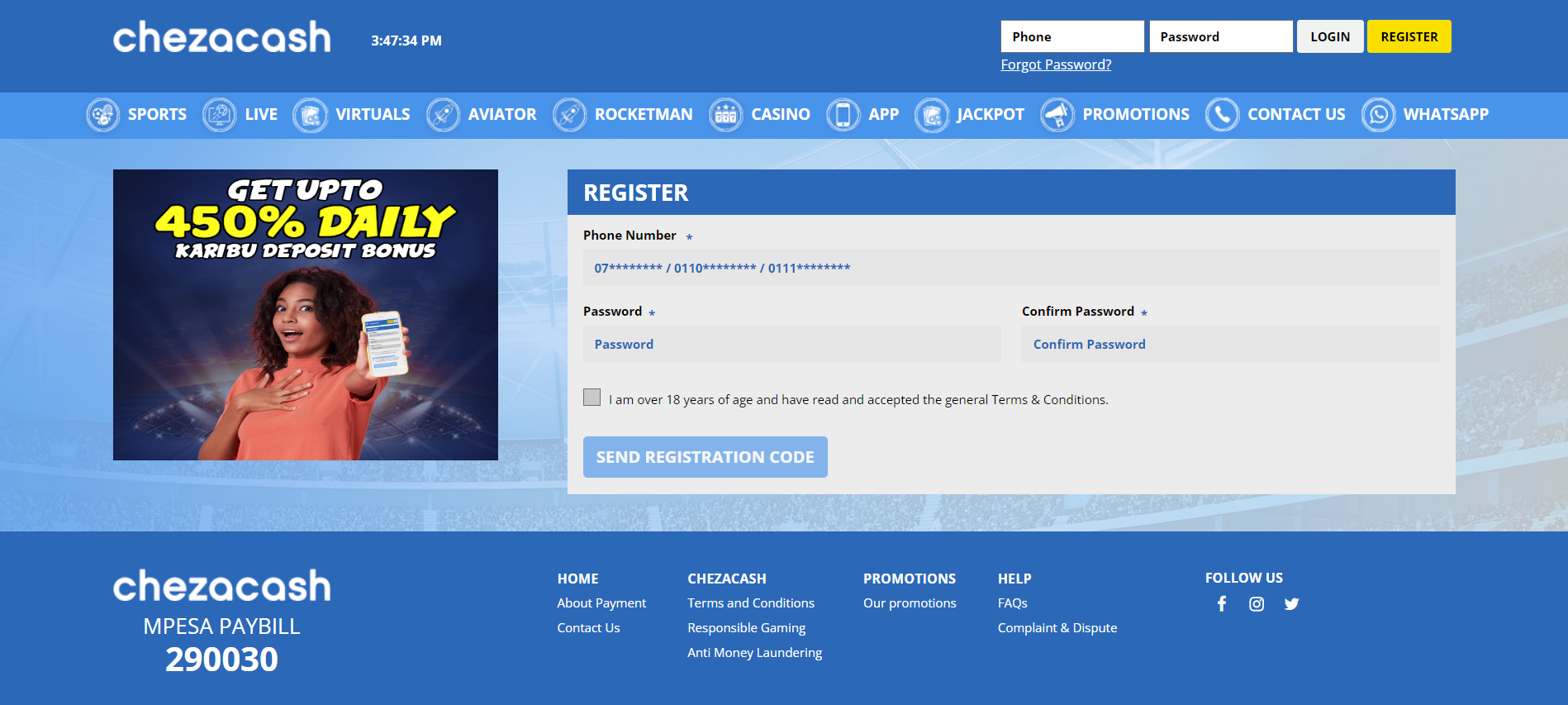1568x705 pixels.
Task: Open VIRTUALS menu label
Action: (x=373, y=114)
